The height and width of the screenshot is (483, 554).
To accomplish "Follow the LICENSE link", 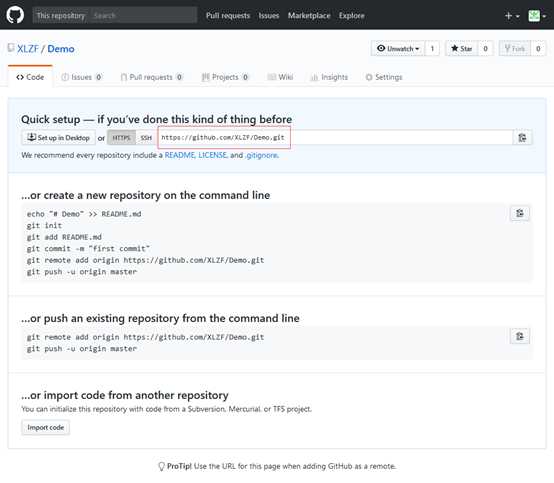I will (212, 155).
